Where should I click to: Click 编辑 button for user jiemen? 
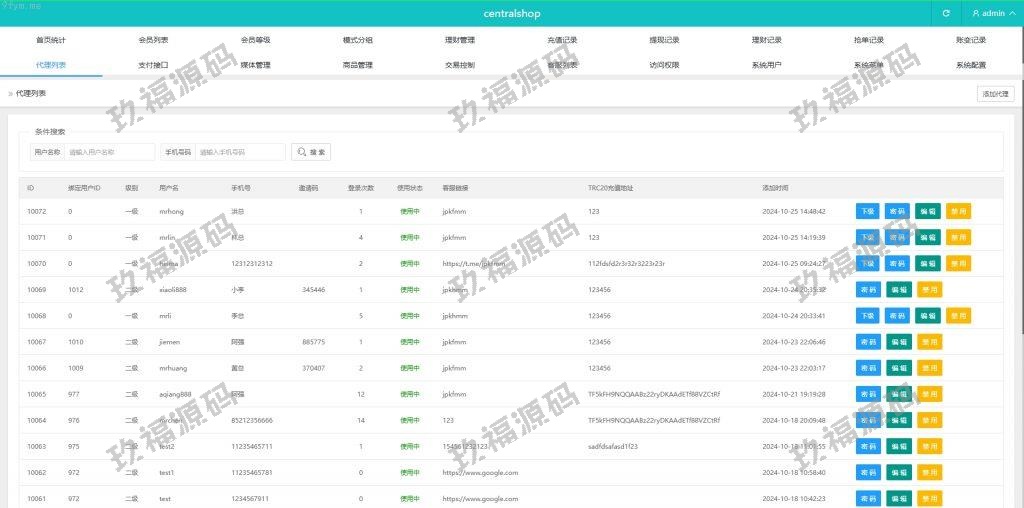[898, 341]
